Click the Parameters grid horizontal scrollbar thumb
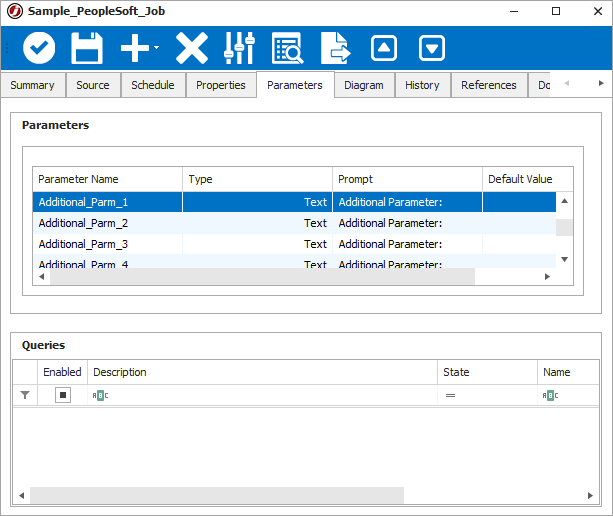This screenshot has height=516, width=613. 262,276
